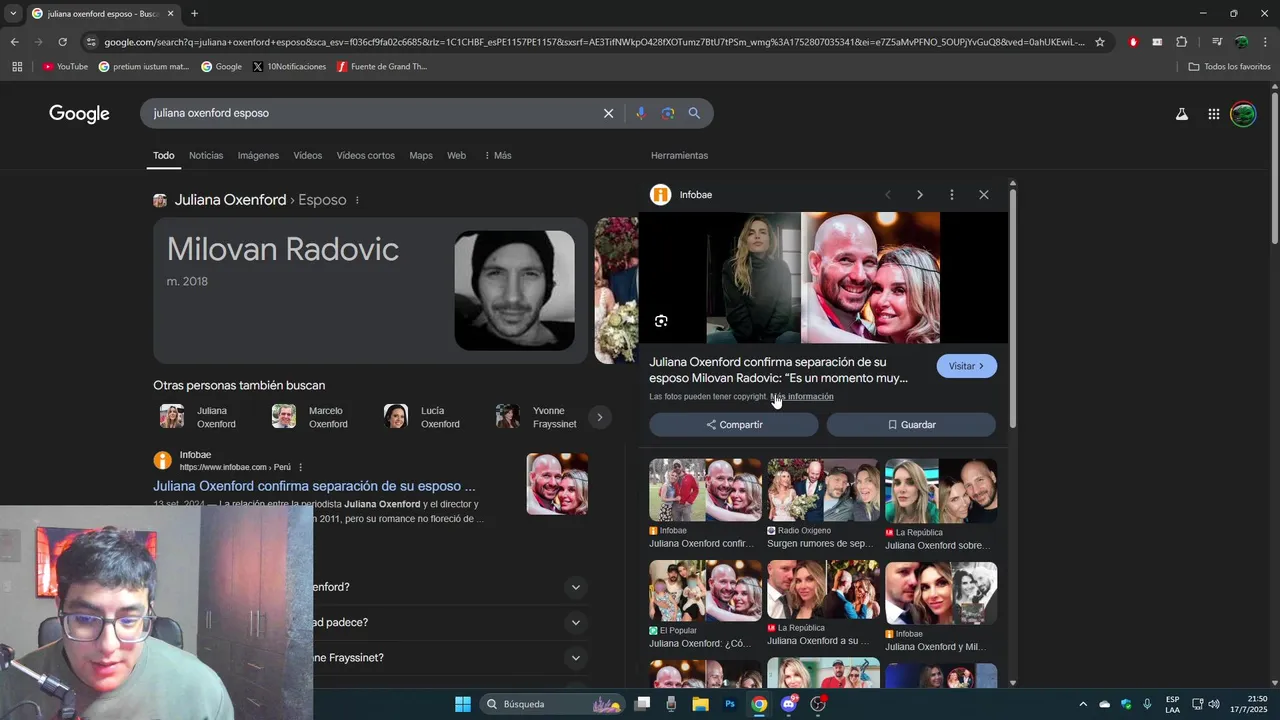The width and height of the screenshot is (1280, 720).
Task: Click the Google logo
Action: coord(79,114)
